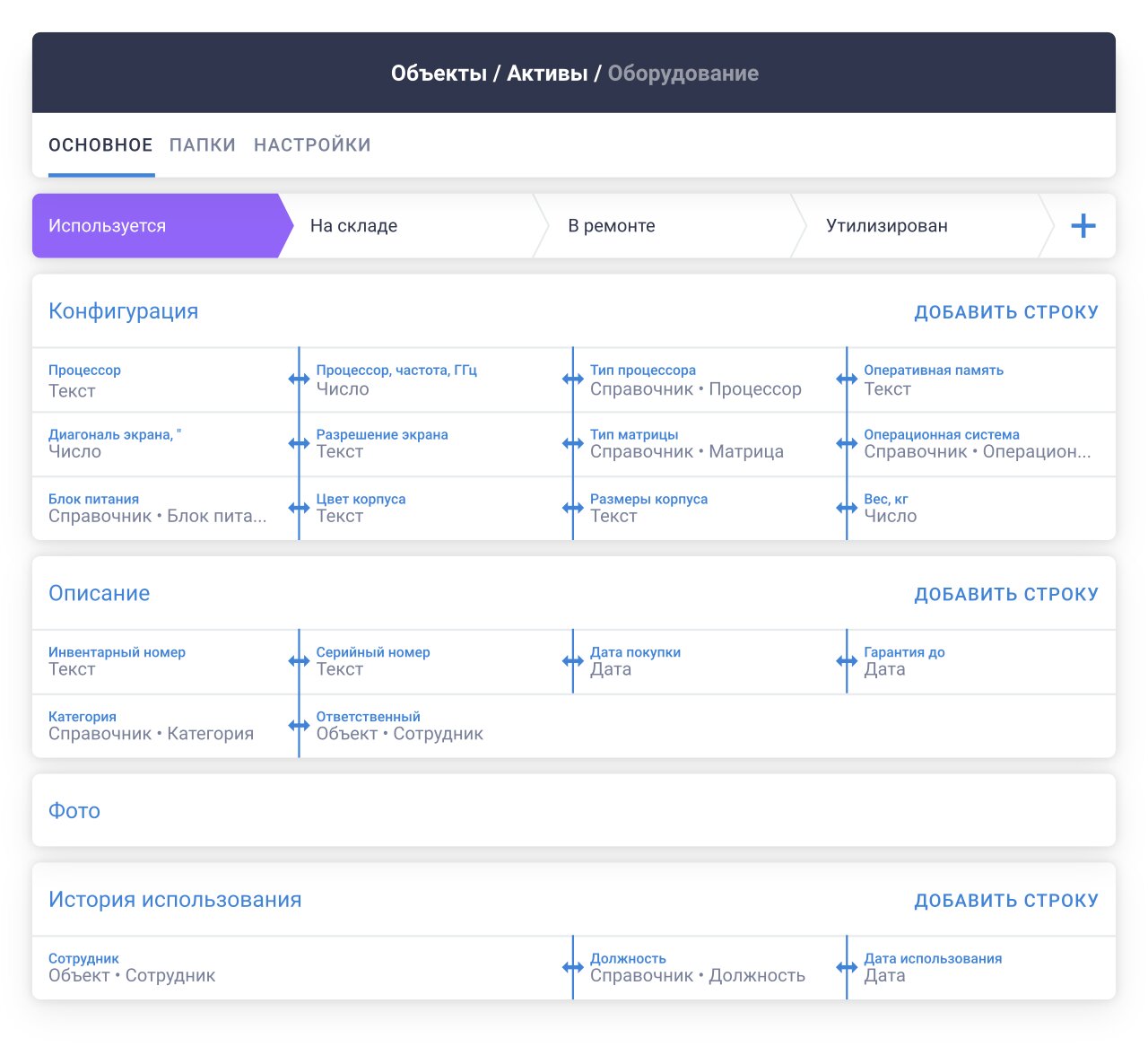The height and width of the screenshot is (1064, 1148).
Task: Click resize handle before Тип процессора field
Action: pos(573,379)
